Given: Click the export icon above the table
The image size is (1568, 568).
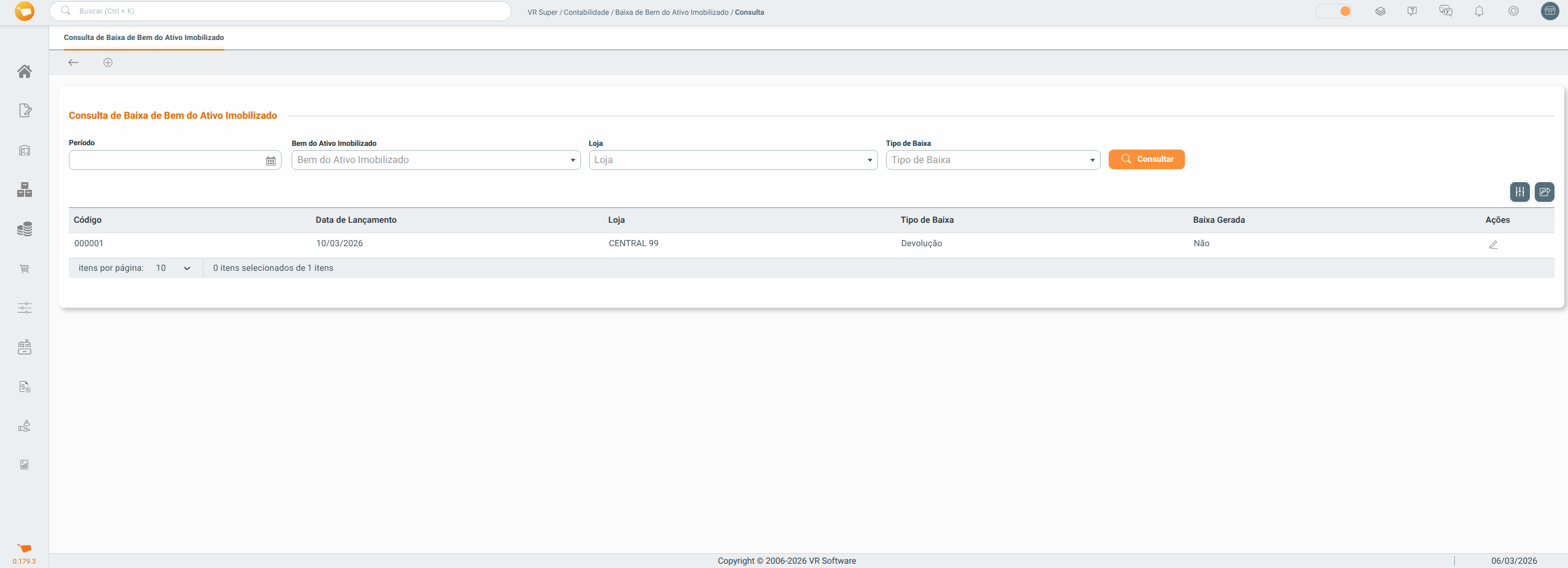Looking at the screenshot, I should coord(1544,192).
